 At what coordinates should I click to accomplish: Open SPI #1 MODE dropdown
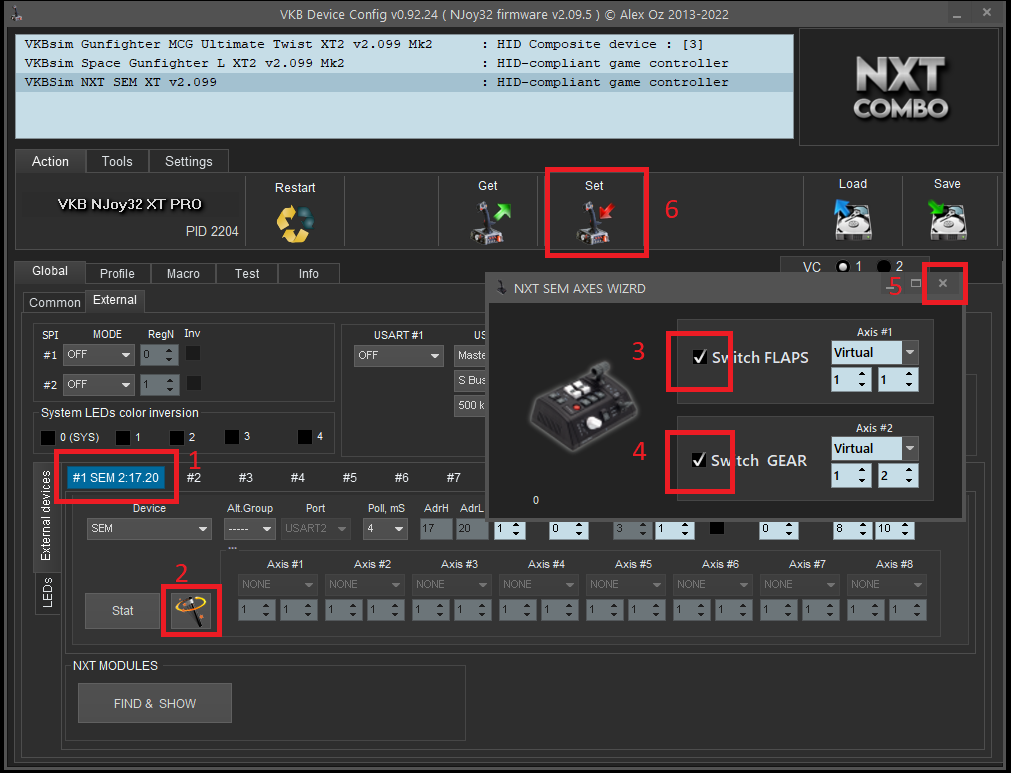coord(99,355)
